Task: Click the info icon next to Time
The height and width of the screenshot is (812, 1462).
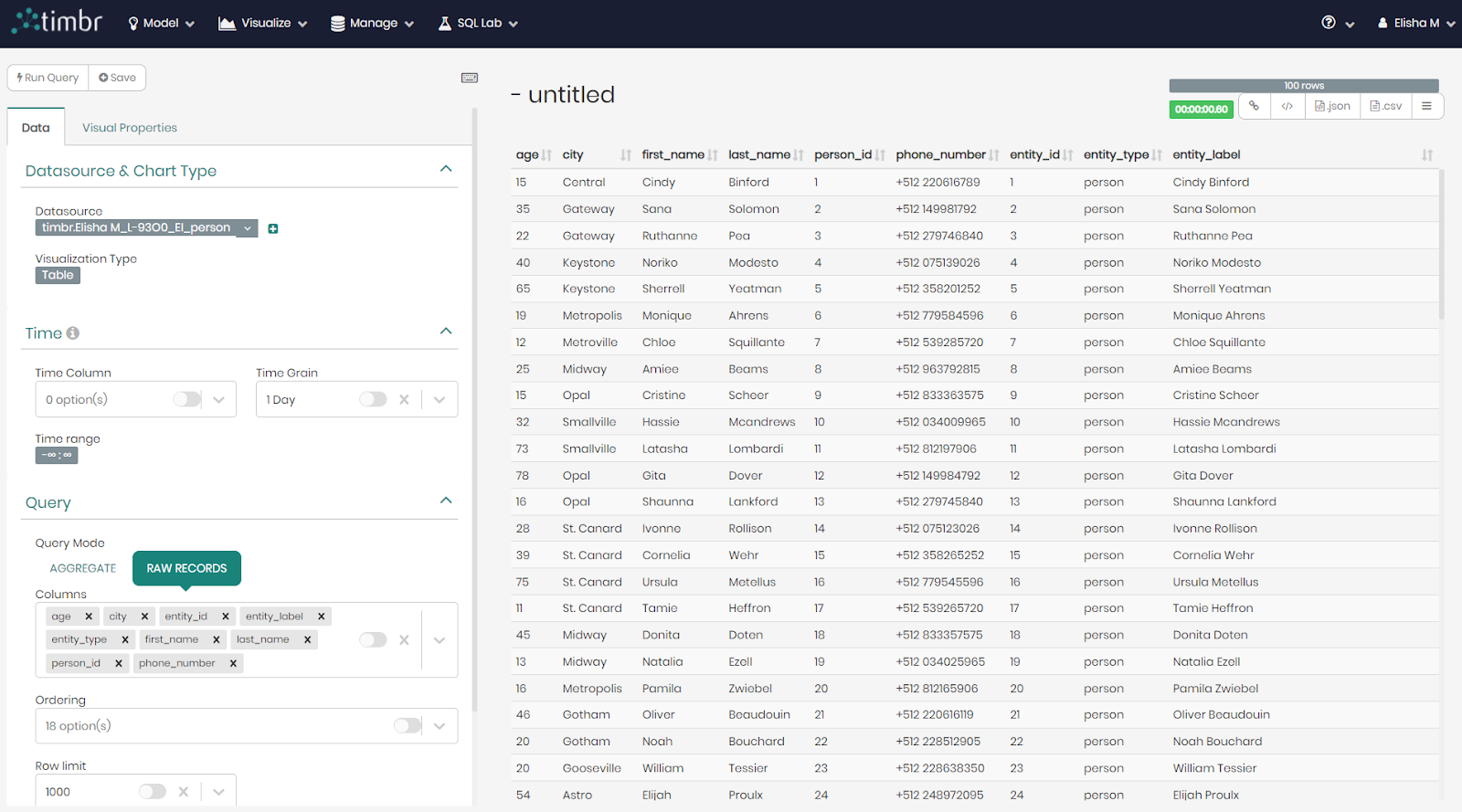Action: click(x=73, y=333)
